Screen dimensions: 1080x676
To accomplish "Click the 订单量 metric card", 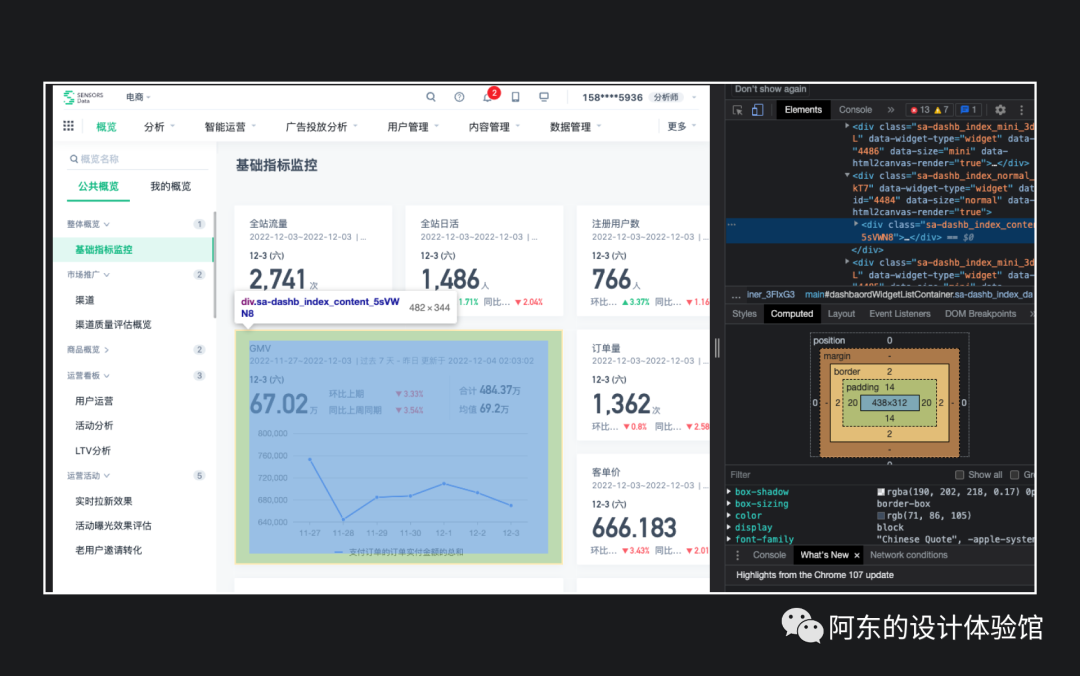I will [x=643, y=386].
